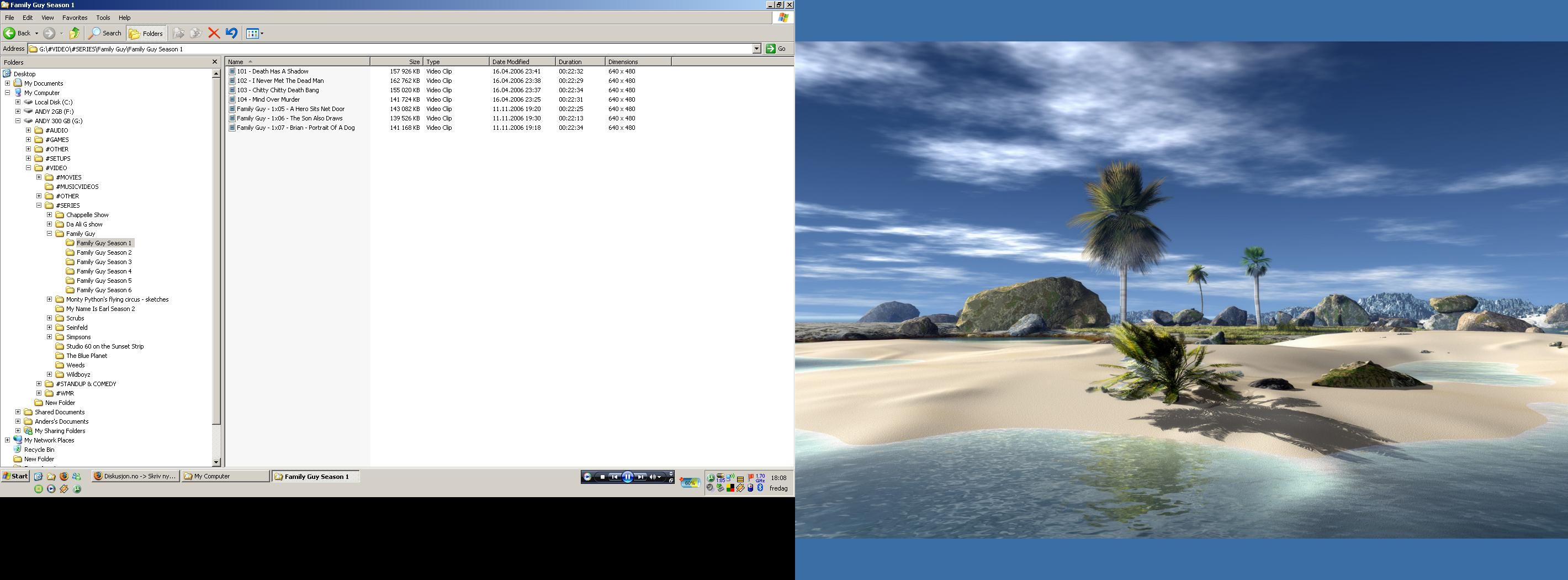Open the Back history dropdown arrow
The image size is (1568, 580).
pyautogui.click(x=36, y=34)
